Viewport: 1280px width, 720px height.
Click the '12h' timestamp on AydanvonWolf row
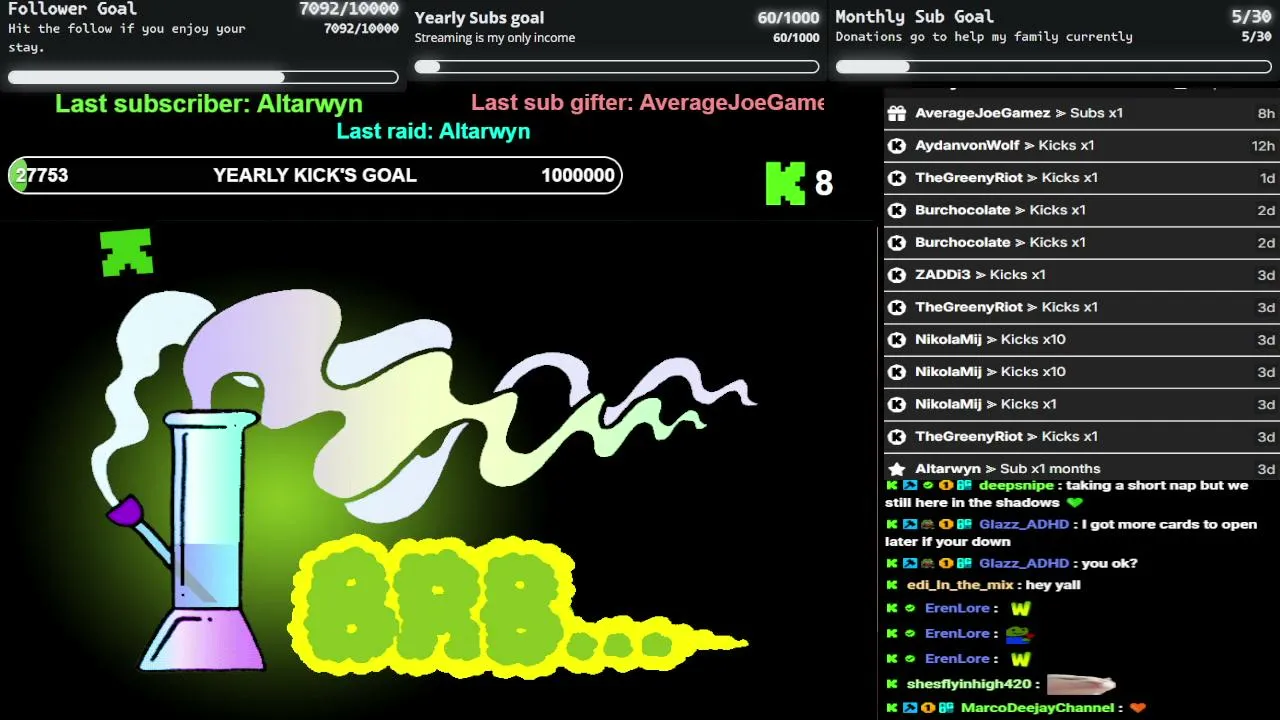(x=1263, y=146)
